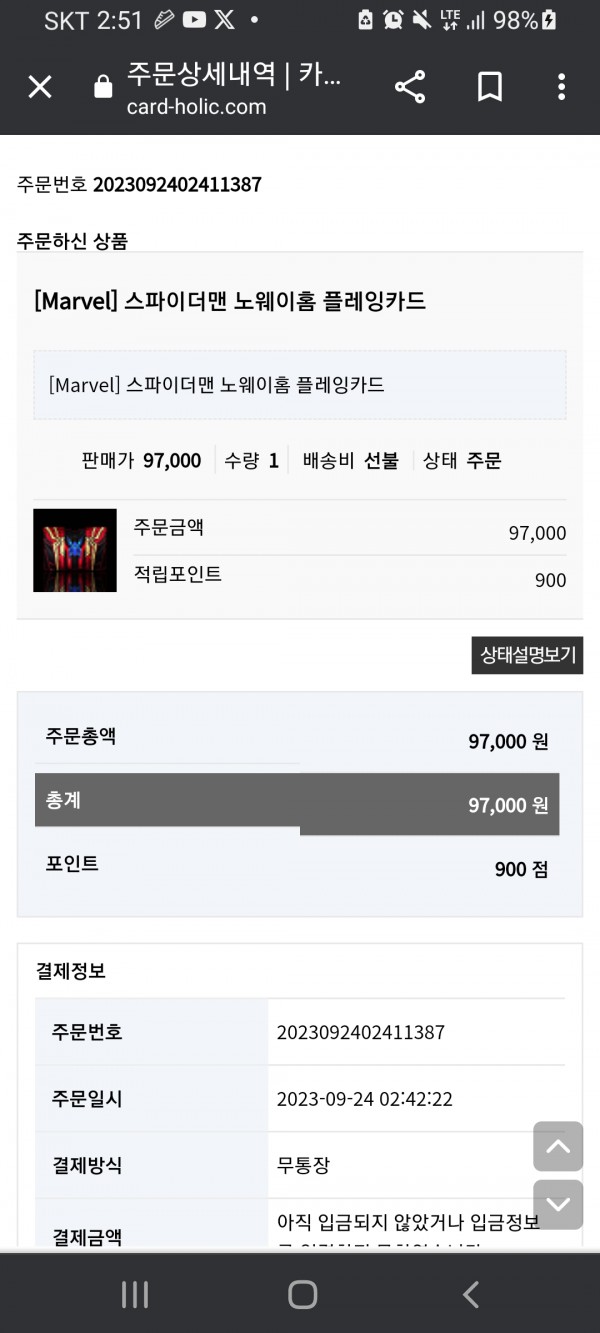Bookmark this order details page
Image resolution: width=600 pixels, height=1333 pixels.
[489, 88]
